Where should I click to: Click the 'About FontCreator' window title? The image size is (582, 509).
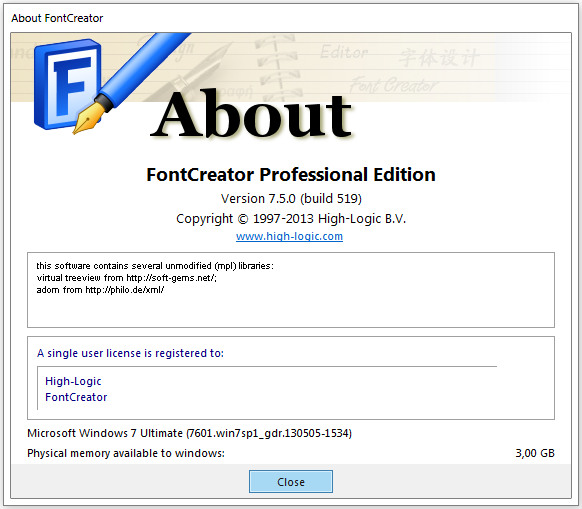(x=57, y=18)
